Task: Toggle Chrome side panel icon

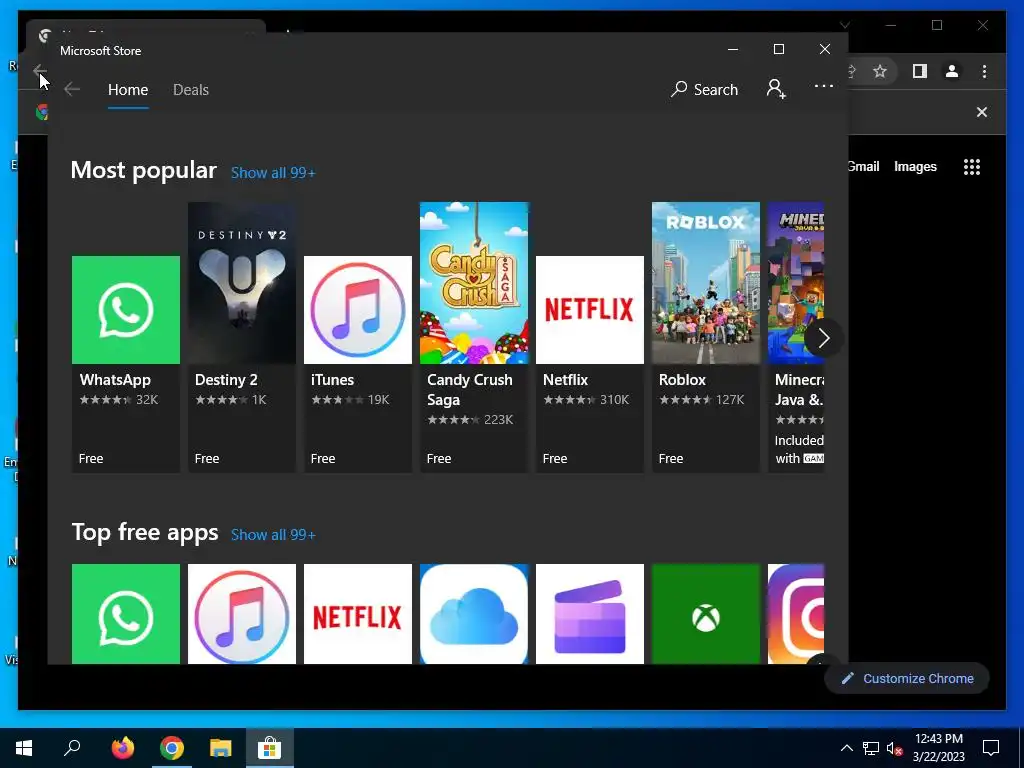Action: pyautogui.click(x=920, y=71)
